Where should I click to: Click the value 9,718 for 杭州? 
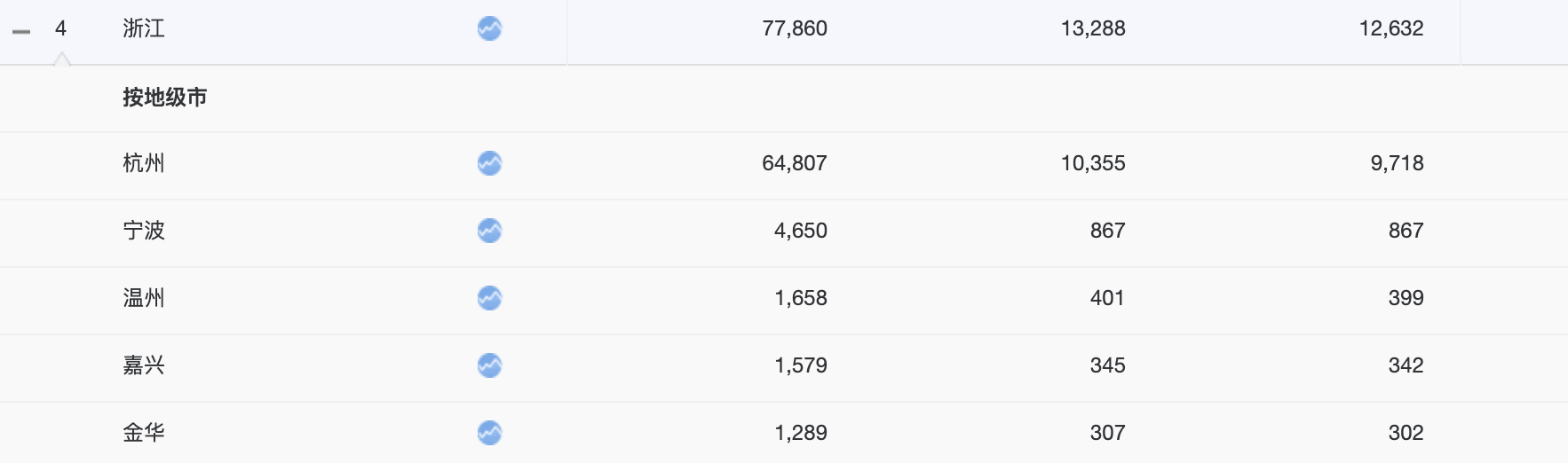point(1398,163)
